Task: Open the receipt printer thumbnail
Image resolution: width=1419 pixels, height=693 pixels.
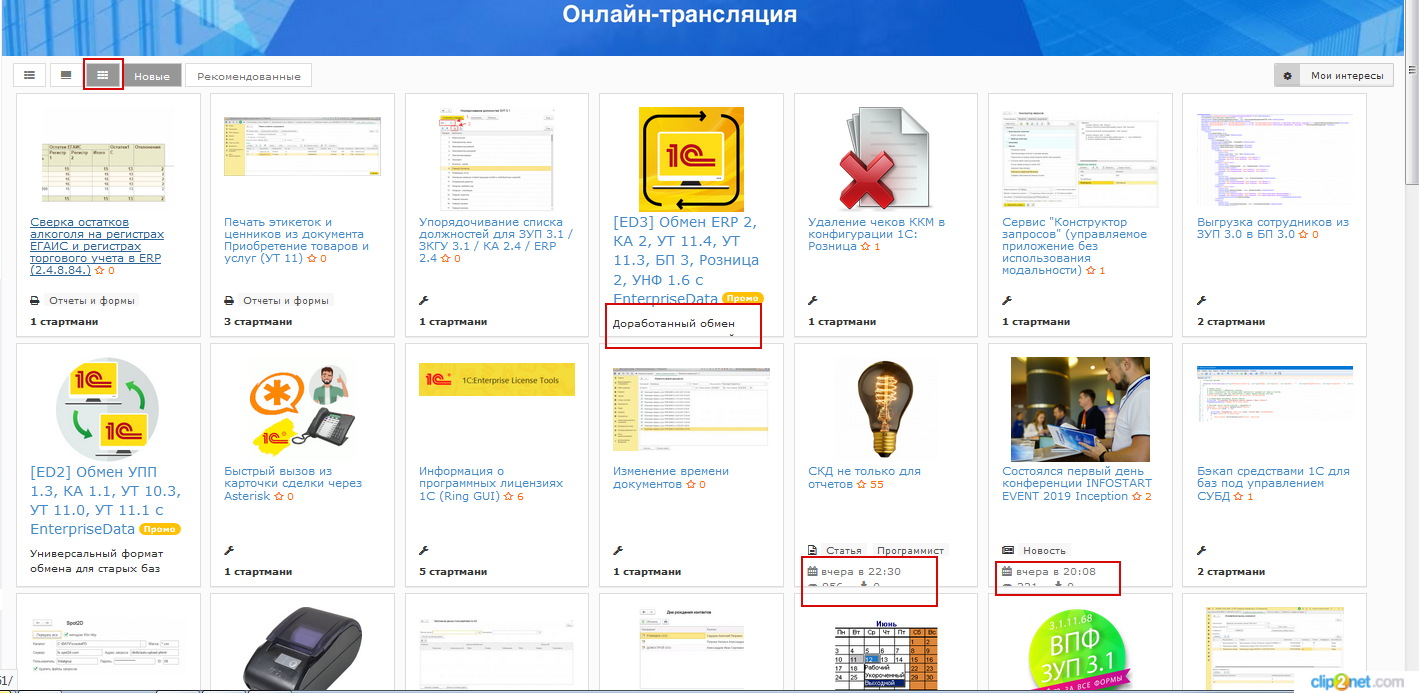Action: (303, 649)
